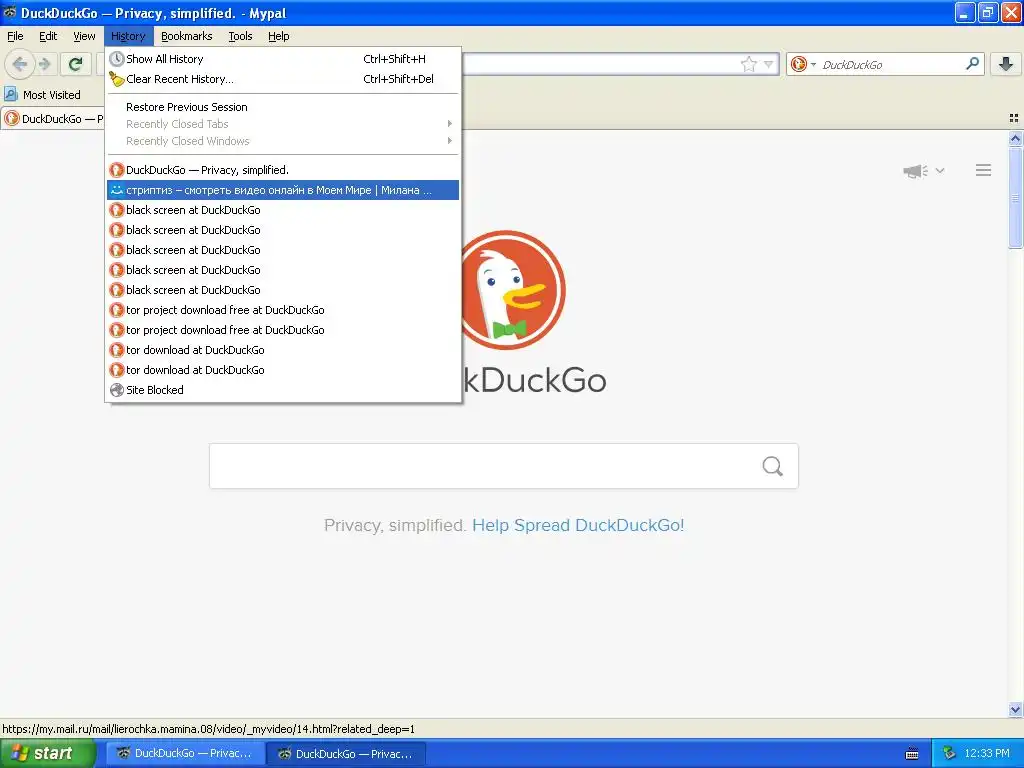Click network icon in system tray
The image size is (1024, 768).
949,753
